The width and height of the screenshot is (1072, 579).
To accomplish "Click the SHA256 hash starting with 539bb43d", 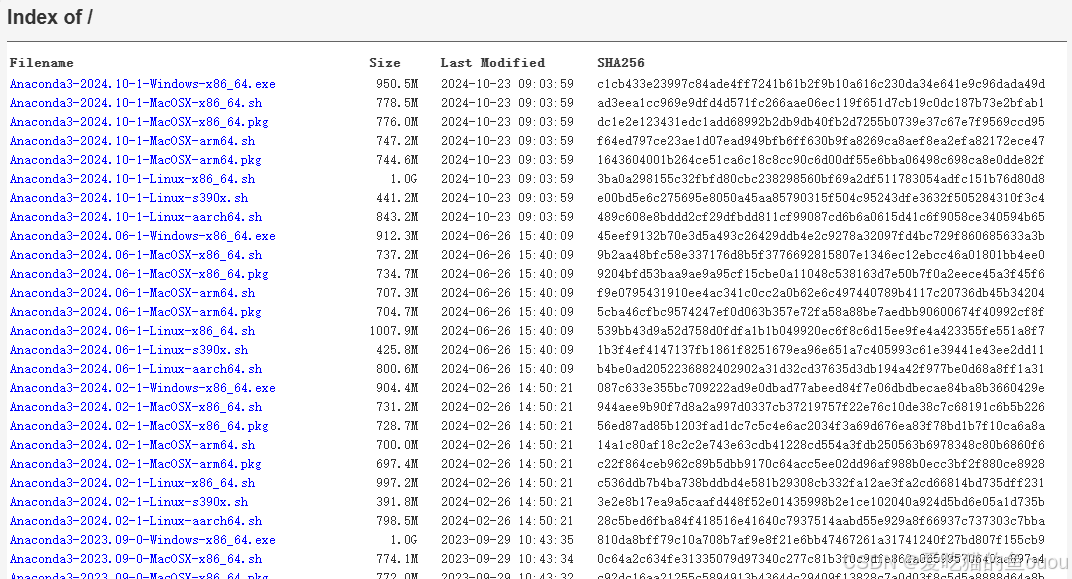I will 820,331.
